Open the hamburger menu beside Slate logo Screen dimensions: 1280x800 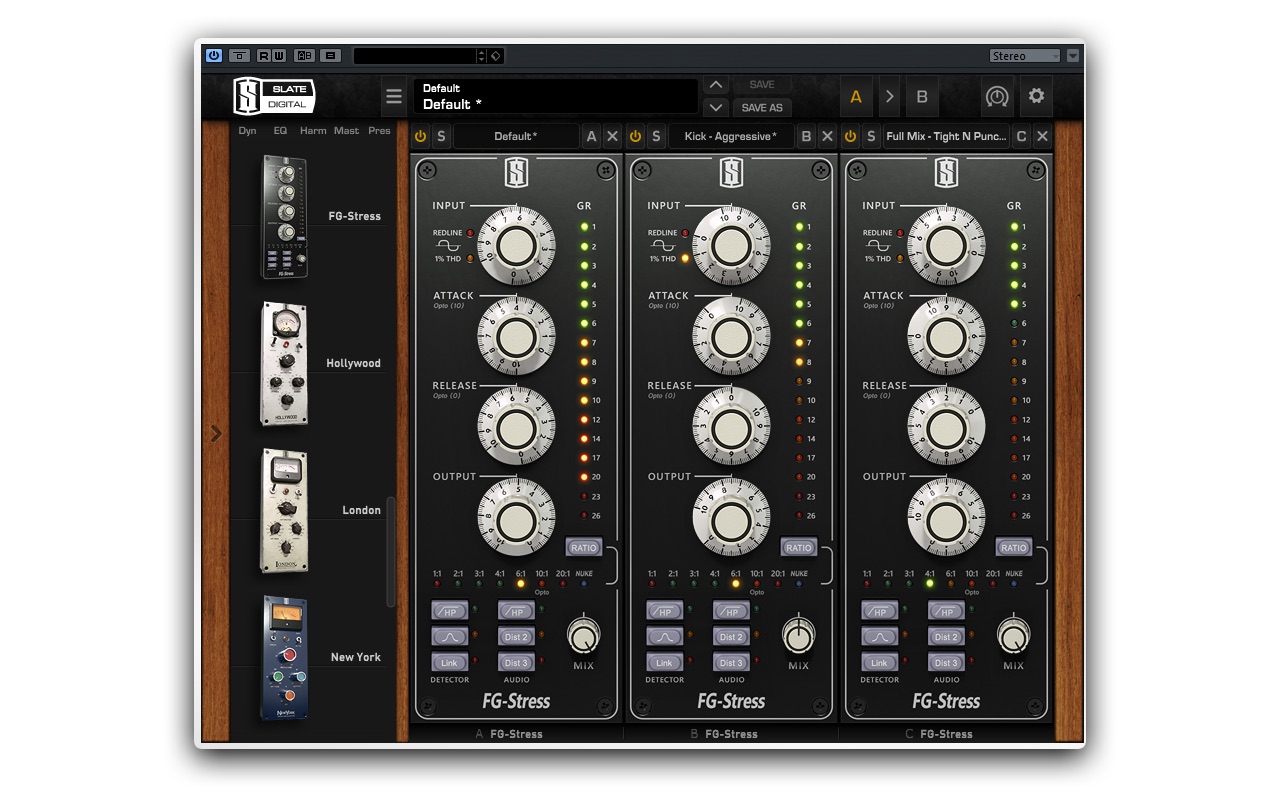click(394, 97)
